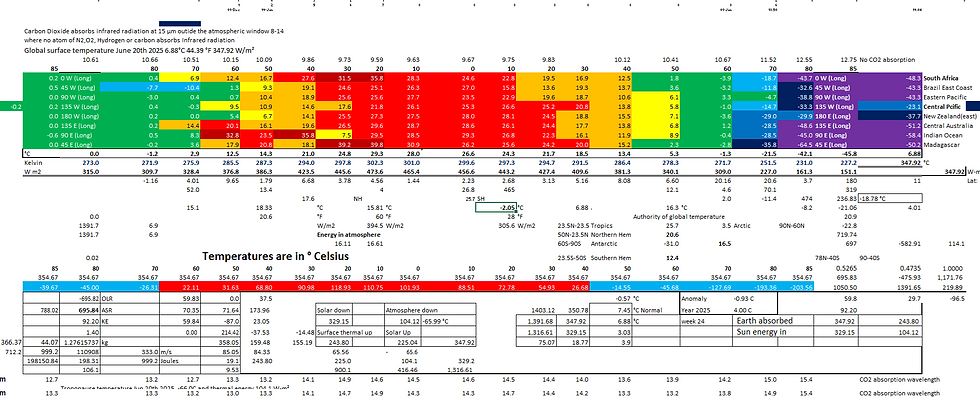980x398 pixels.
Task: Click the red 118.93 cell
Action: 334,287
